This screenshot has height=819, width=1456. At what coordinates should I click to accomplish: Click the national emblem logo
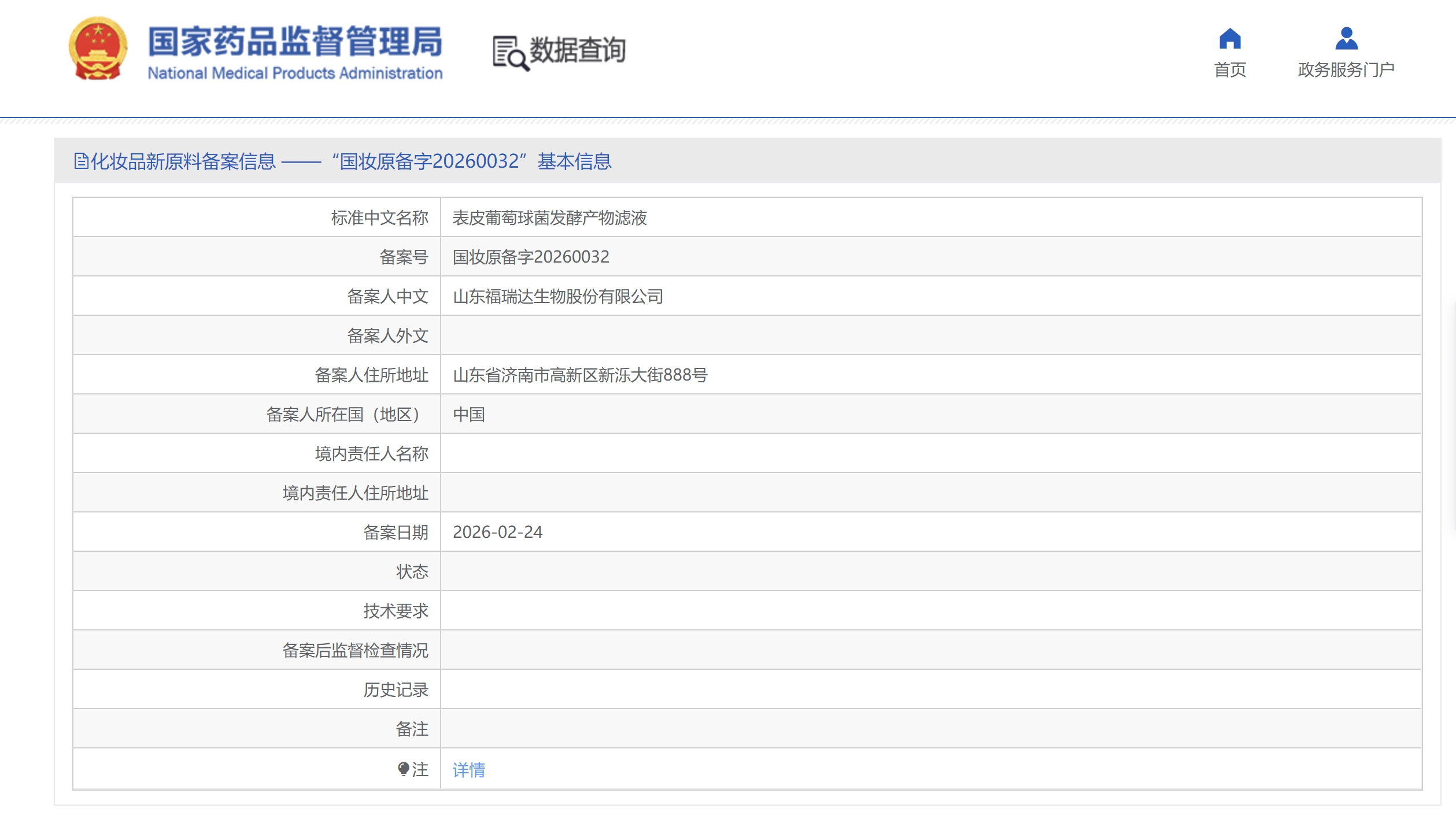coord(98,49)
